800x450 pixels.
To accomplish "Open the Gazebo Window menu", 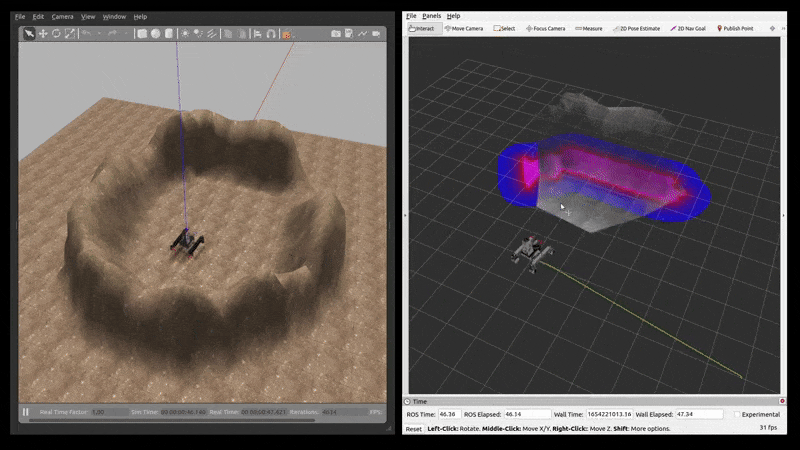I will (x=114, y=16).
